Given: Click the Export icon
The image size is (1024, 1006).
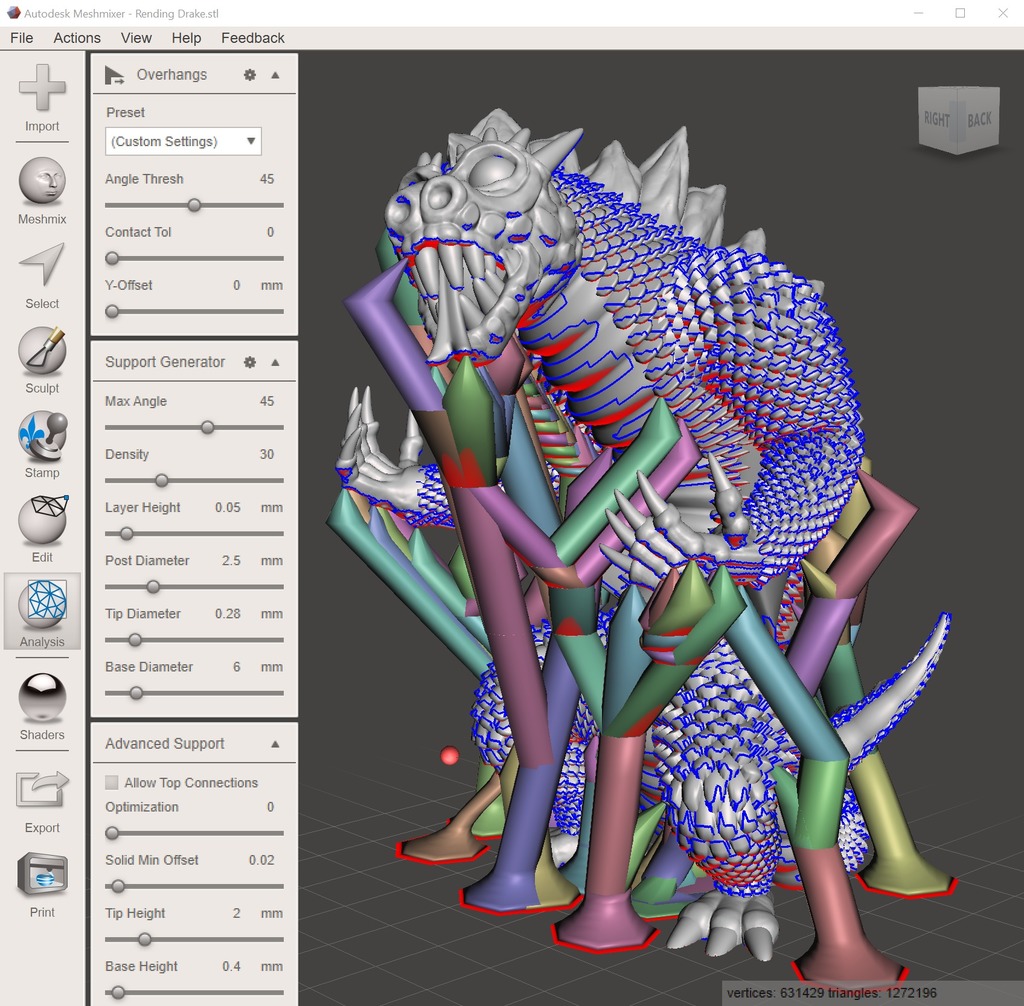Looking at the screenshot, I should tap(42, 790).
